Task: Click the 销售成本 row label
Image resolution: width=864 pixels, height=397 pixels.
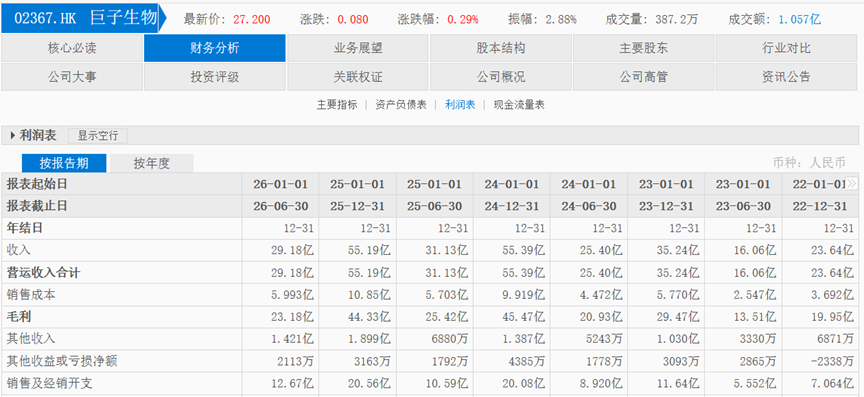Action: point(31,295)
